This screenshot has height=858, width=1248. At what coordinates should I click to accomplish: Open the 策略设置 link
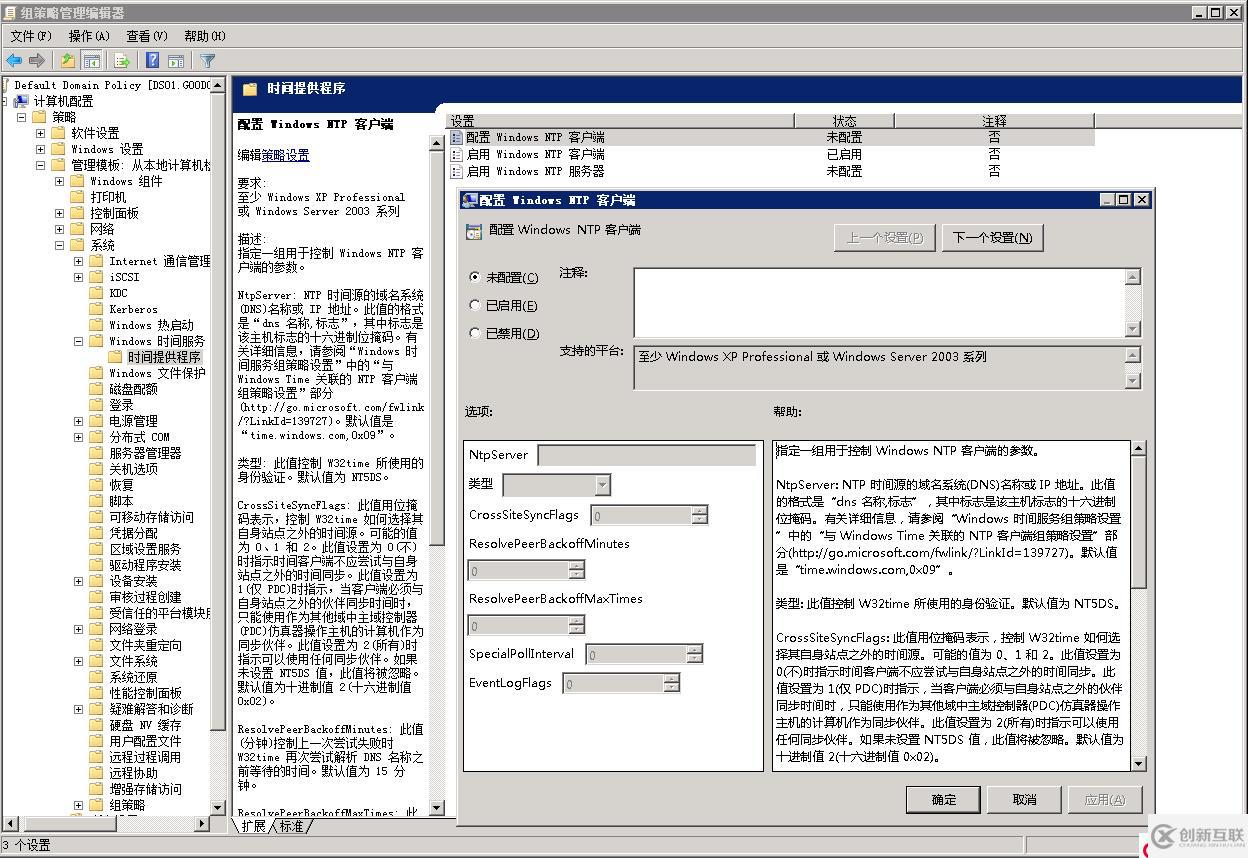pos(286,155)
